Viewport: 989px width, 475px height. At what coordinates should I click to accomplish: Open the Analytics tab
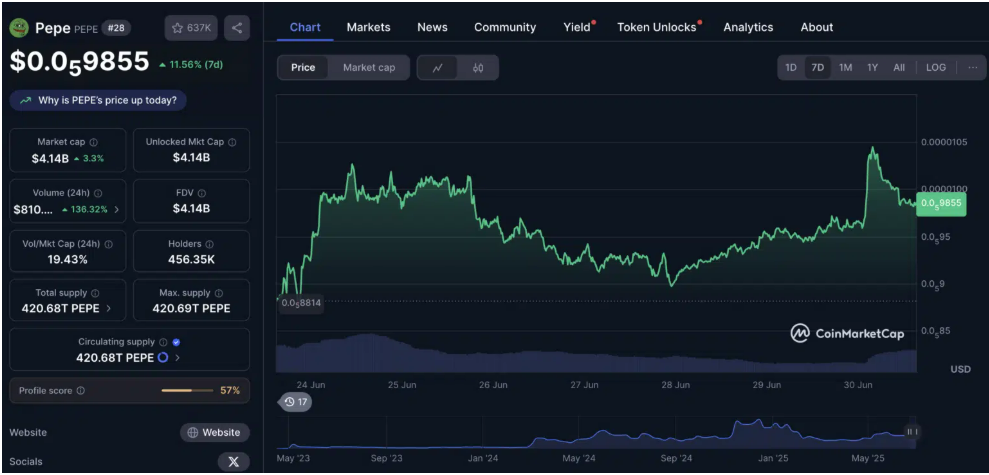pos(748,27)
